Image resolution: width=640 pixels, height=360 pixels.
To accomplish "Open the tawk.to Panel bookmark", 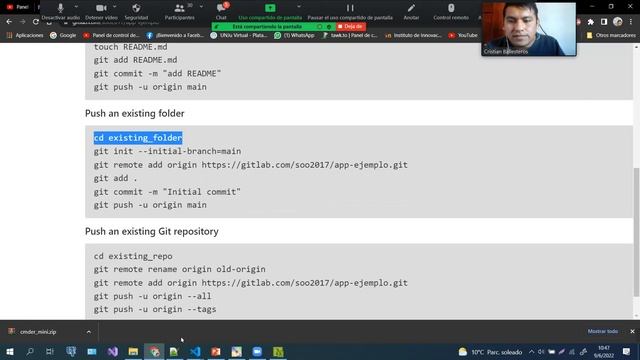I will point(349,36).
